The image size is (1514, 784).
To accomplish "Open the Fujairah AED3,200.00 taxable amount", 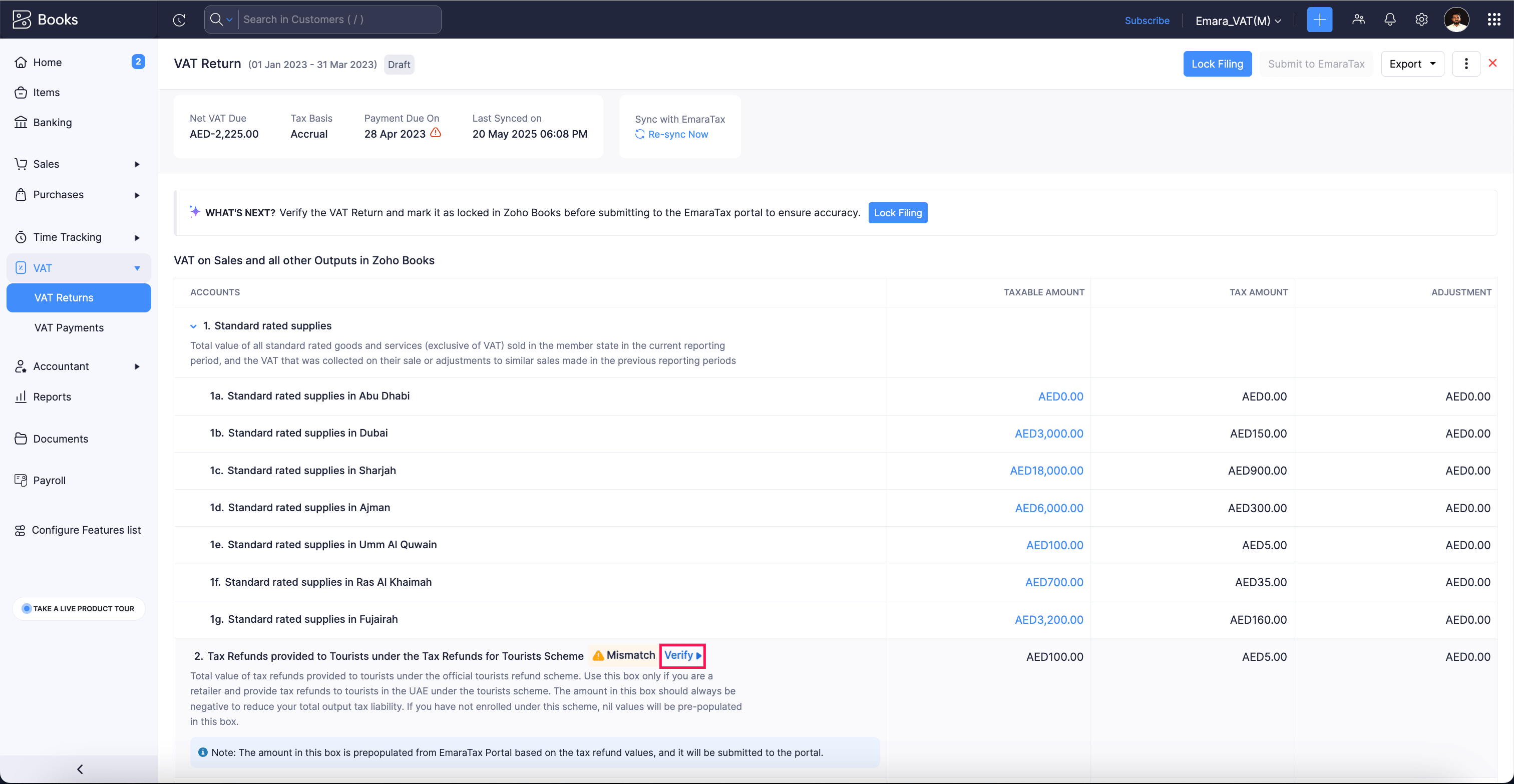I will [x=1048, y=620].
